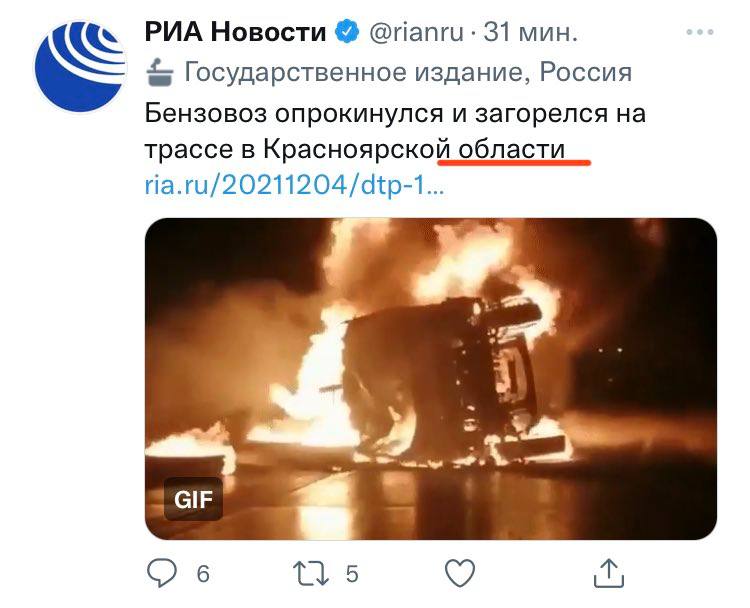The height and width of the screenshot is (608, 750).
Task: Click the red-underlined word "области"
Action: coord(511,149)
